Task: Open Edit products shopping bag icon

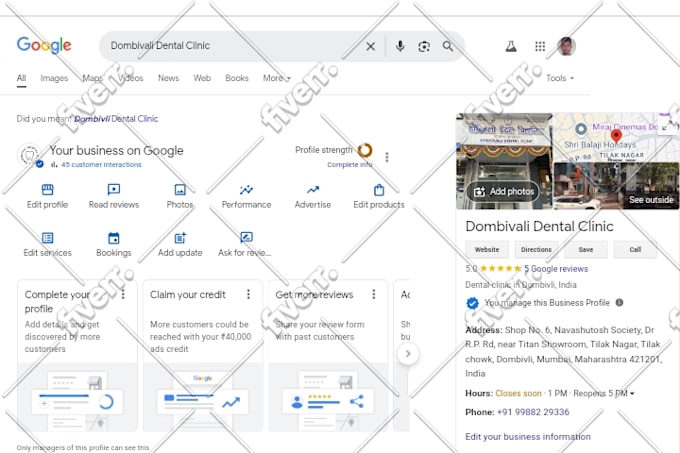Action: (379, 189)
